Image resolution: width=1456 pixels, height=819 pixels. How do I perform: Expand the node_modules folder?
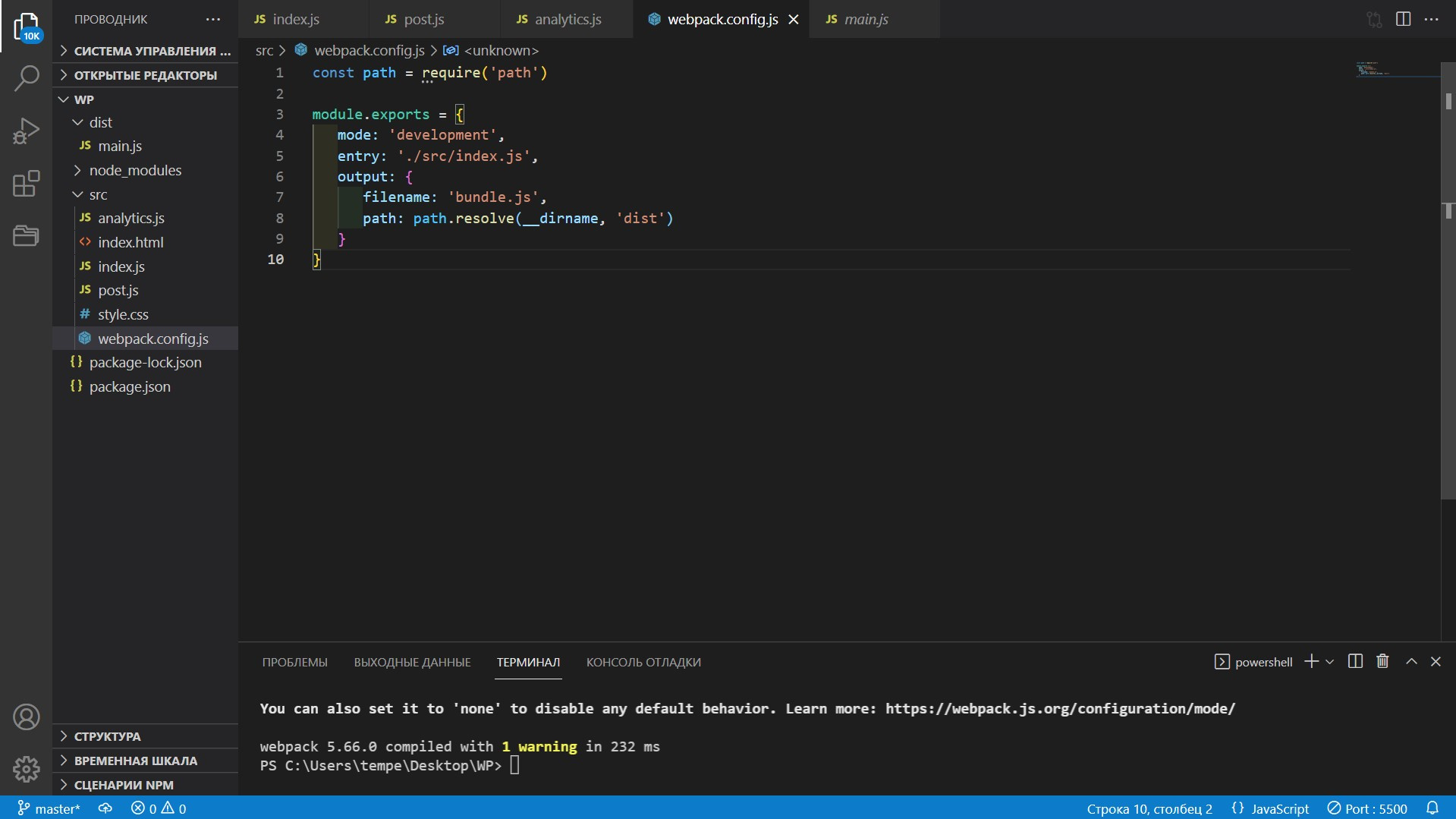tap(146, 170)
